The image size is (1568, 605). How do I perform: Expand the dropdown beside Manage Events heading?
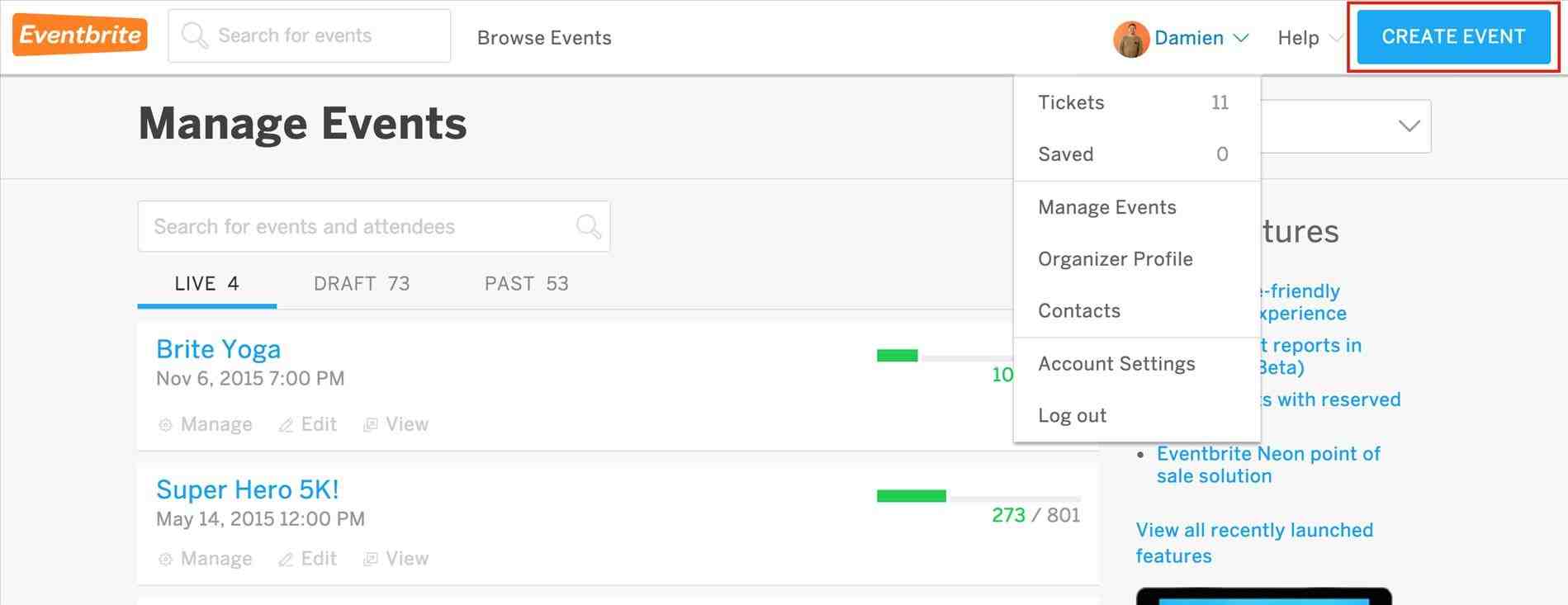click(x=1409, y=126)
